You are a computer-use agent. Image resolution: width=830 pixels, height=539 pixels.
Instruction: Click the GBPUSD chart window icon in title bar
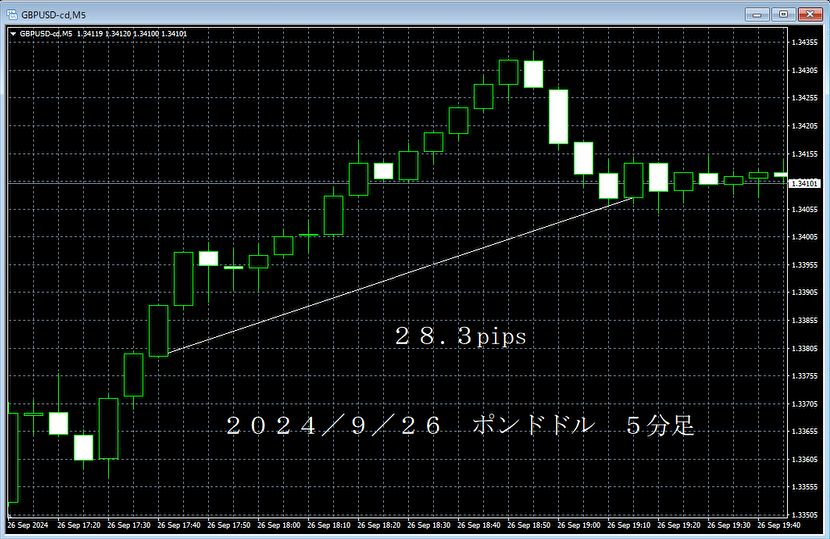12,14
